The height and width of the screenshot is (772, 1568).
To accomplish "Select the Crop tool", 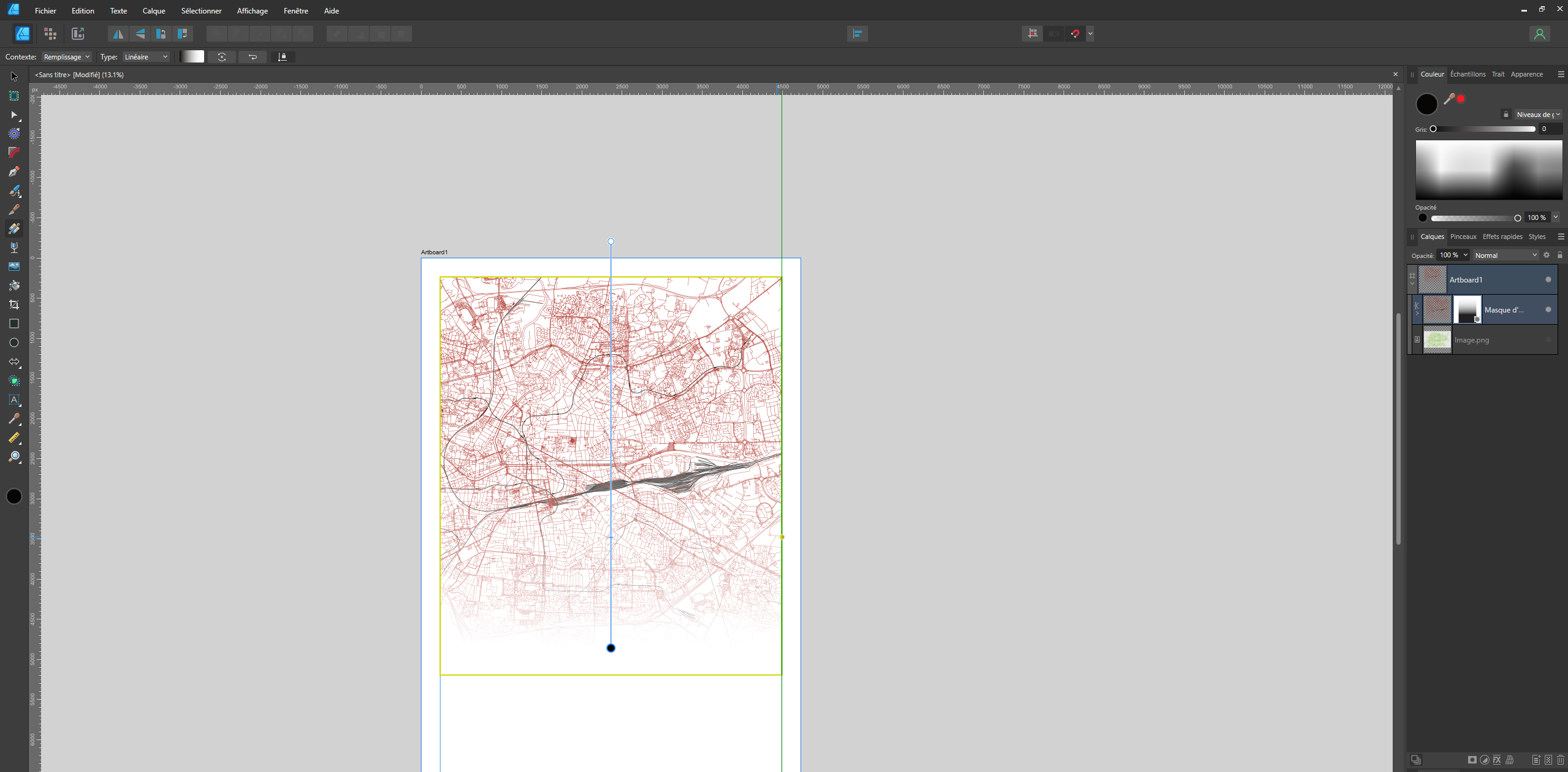I will coord(13,305).
